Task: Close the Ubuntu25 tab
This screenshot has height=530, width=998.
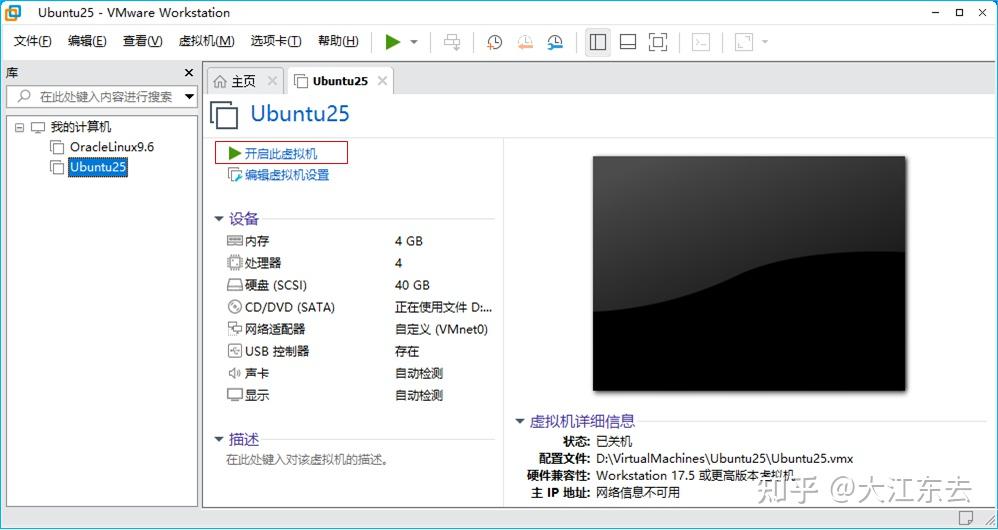Action: pos(382,81)
